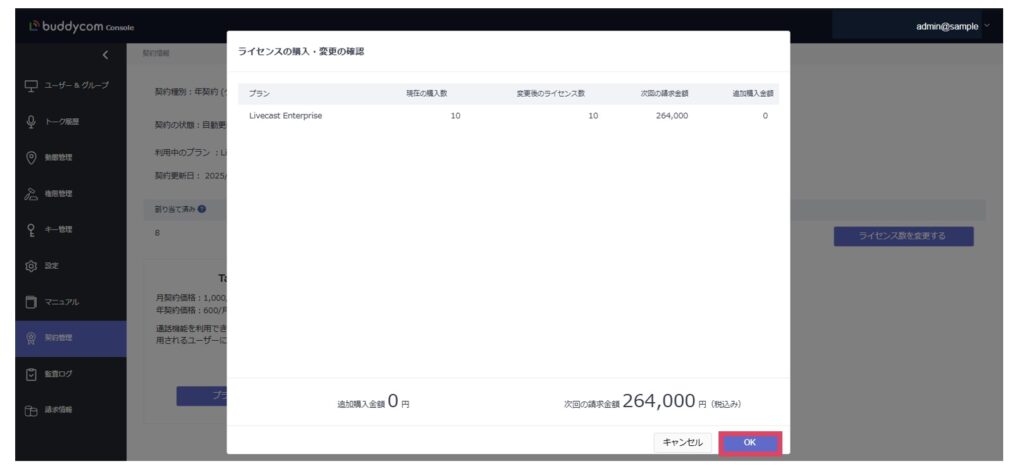1024x473 pixels.
Task: Open キー管理 with the key icon
Action: [x=31, y=229]
